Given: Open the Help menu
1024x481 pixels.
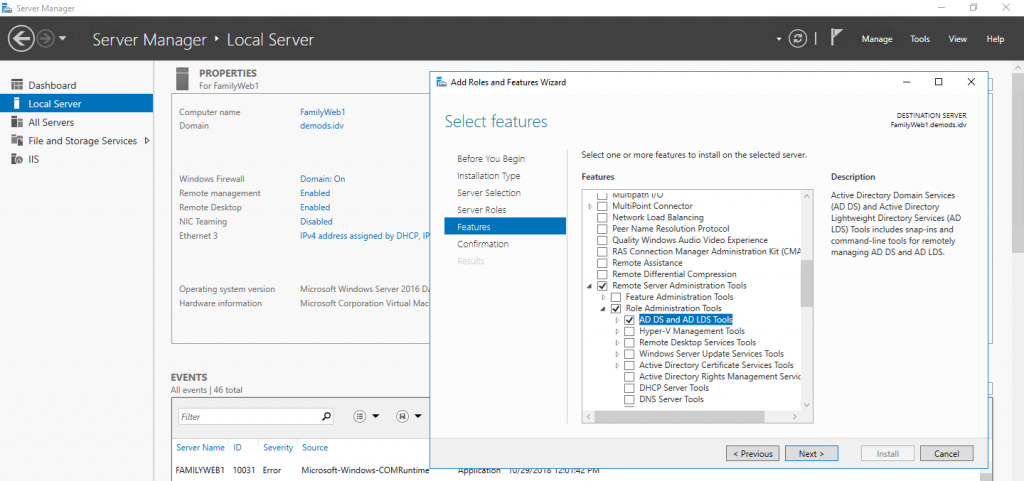Looking at the screenshot, I should 995,39.
